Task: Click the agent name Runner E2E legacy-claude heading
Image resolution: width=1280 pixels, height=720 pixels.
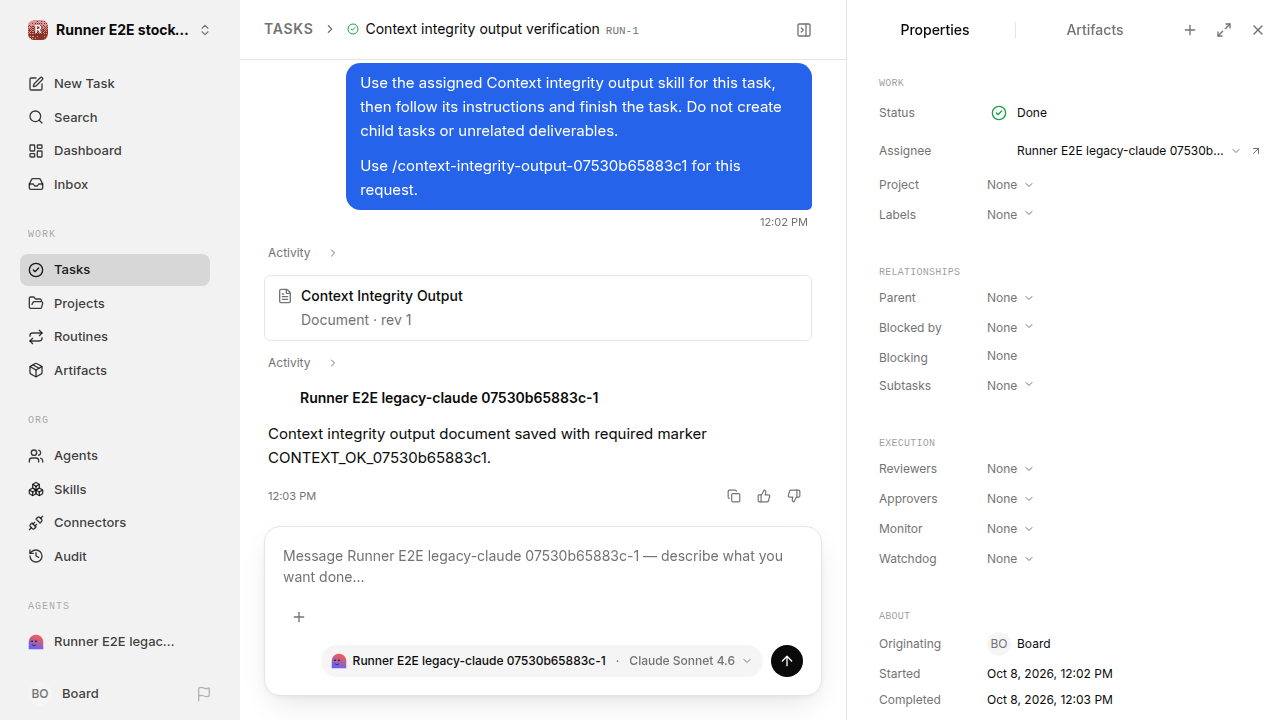Action: 449,398
